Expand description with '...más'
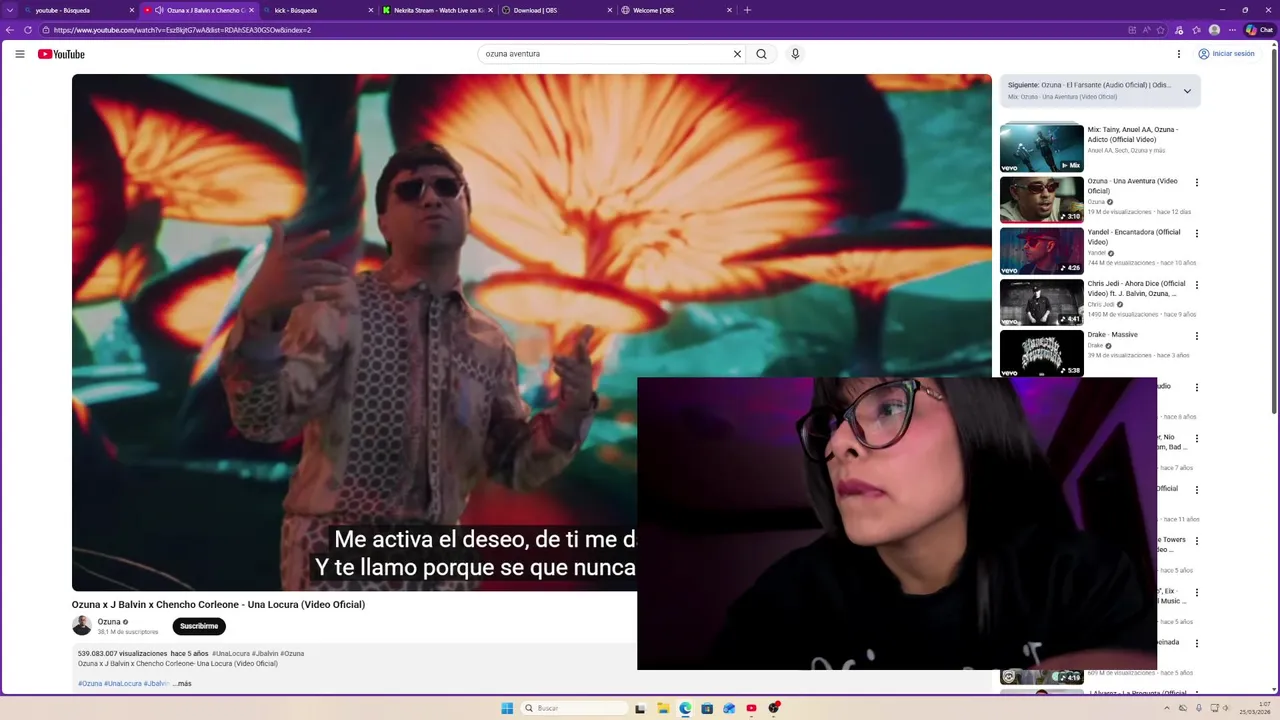Image resolution: width=1280 pixels, height=720 pixels. pos(182,684)
